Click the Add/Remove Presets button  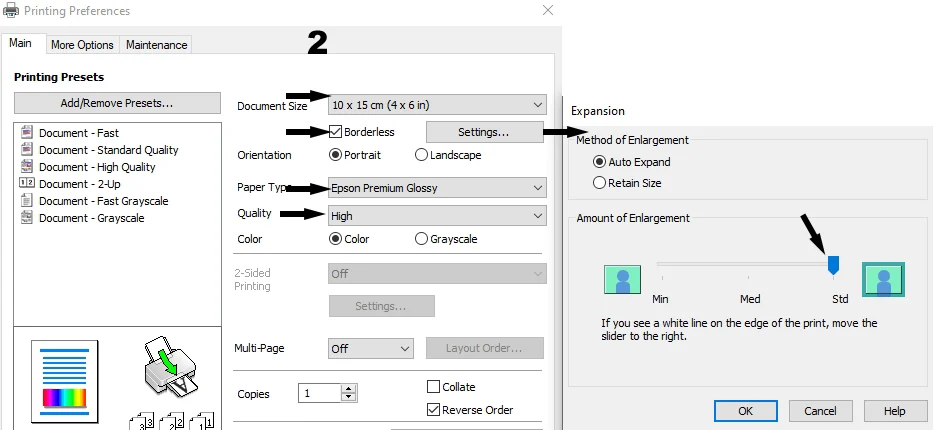117,103
